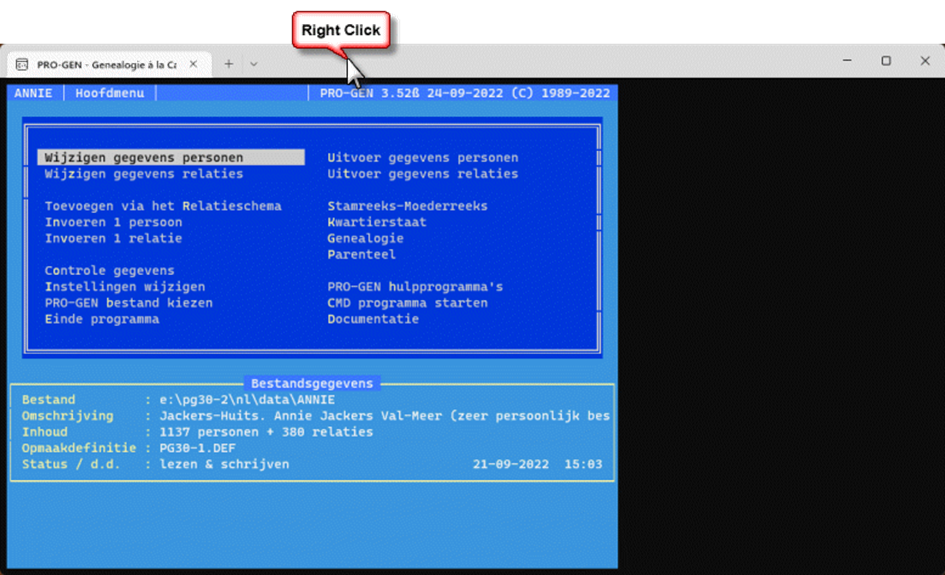Image resolution: width=945 pixels, height=575 pixels.
Task: Click the file path e:\pg30-2\nl\data\ANNIE
Action: click(247, 400)
